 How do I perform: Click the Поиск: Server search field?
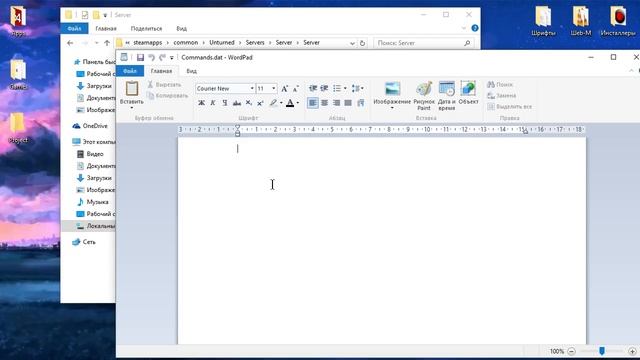[x=424, y=43]
